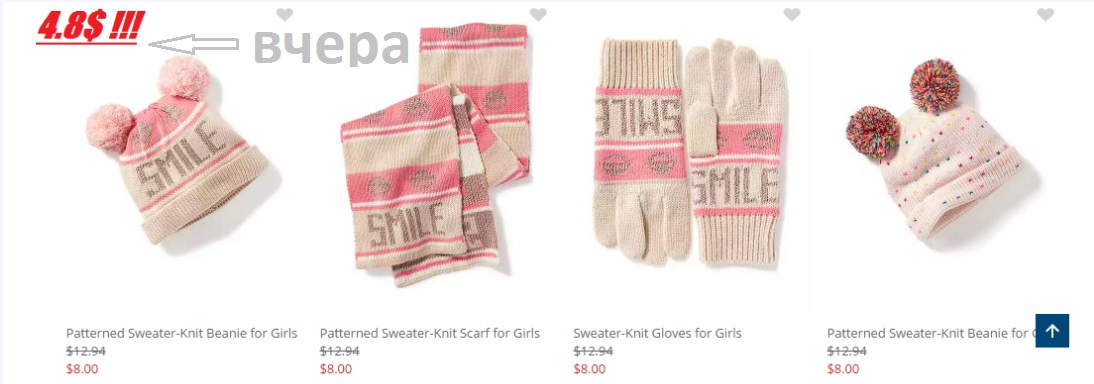The height and width of the screenshot is (384, 1094).
Task: Open the rainbow pom-pom beanie image
Action: 935,150
